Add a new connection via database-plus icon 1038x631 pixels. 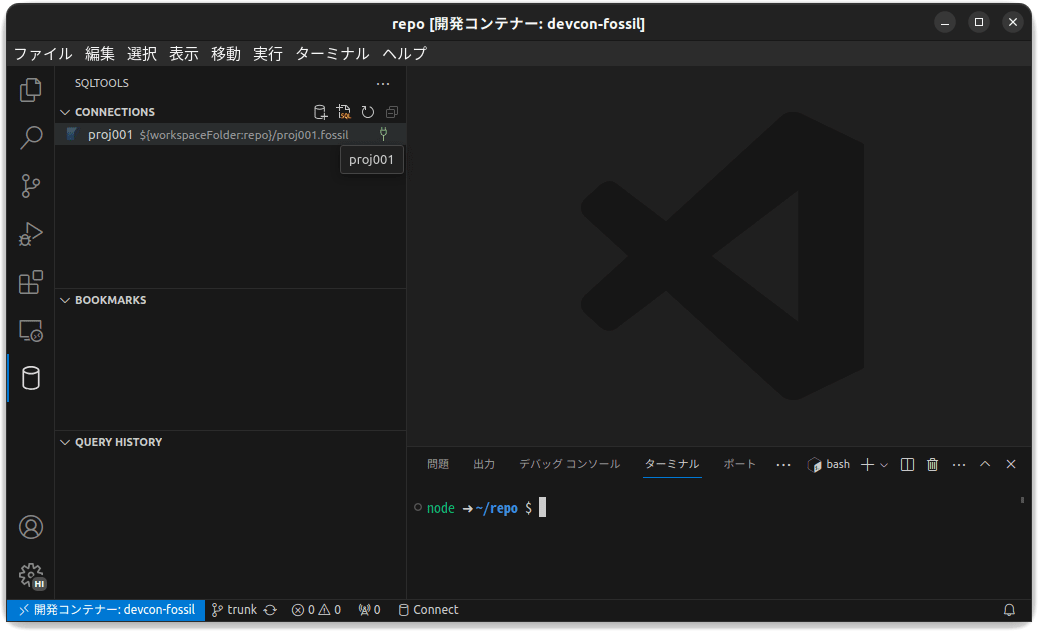pos(320,112)
